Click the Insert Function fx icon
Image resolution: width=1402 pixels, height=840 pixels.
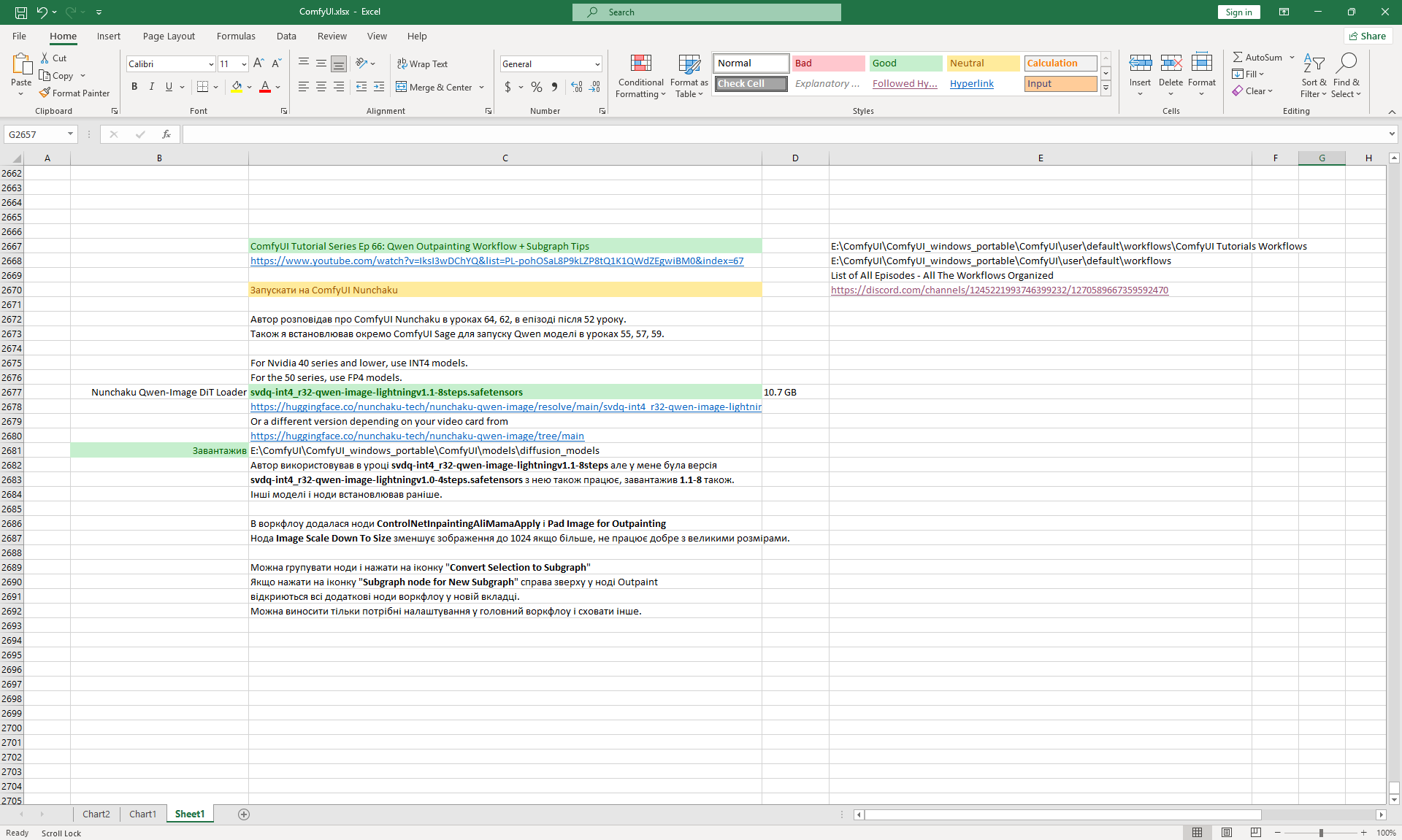(166, 134)
